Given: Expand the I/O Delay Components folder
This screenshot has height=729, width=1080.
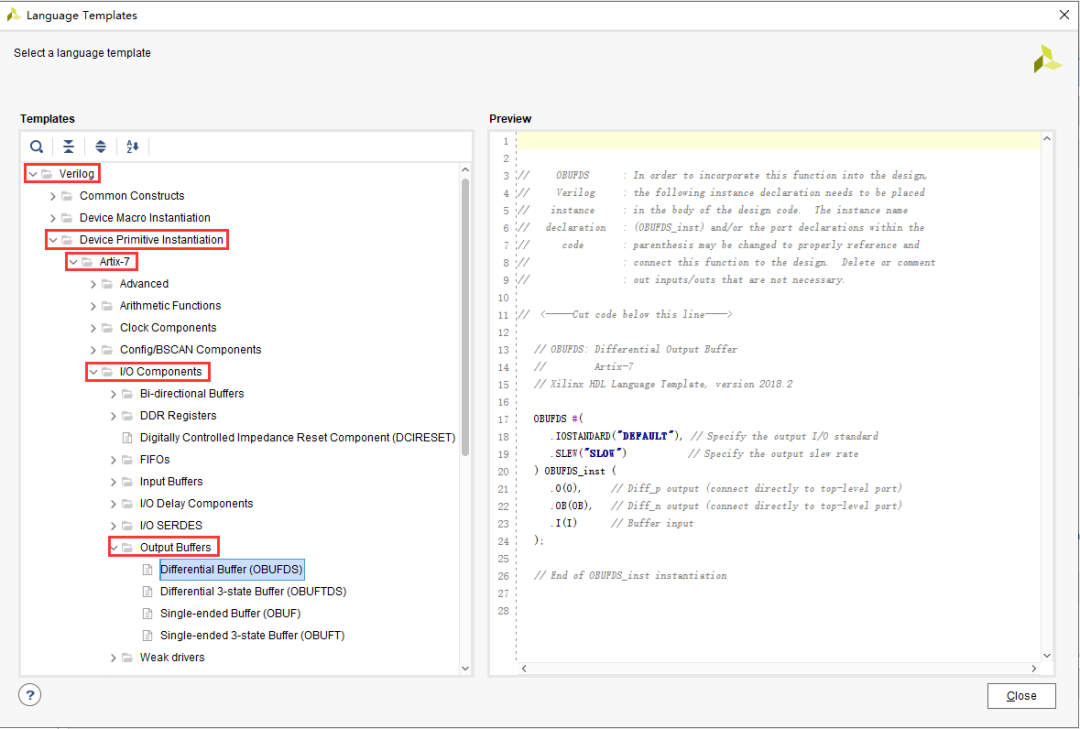Looking at the screenshot, I should (113, 504).
